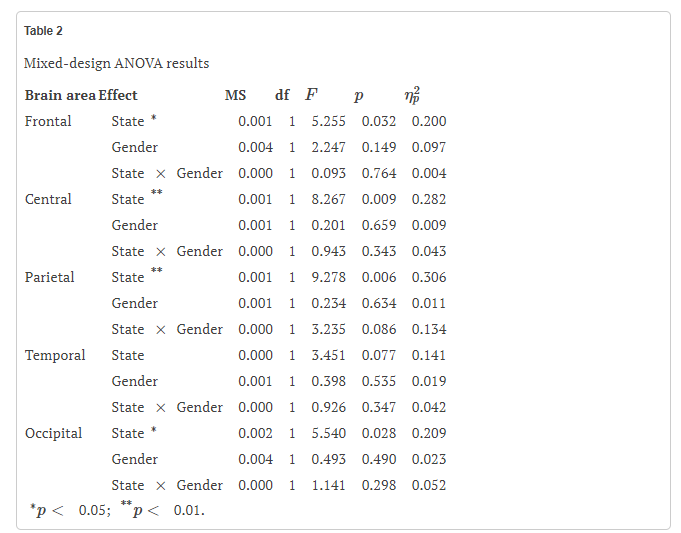Click the F column header
This screenshot has height=533, width=681.
(311, 95)
